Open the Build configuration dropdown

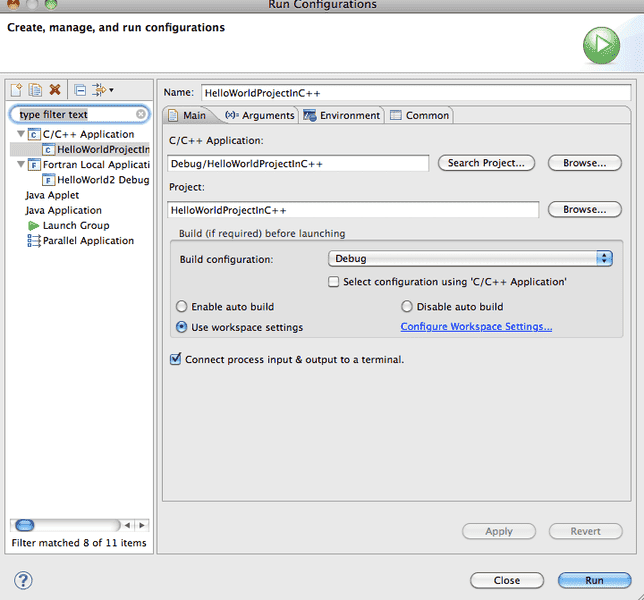pos(470,258)
